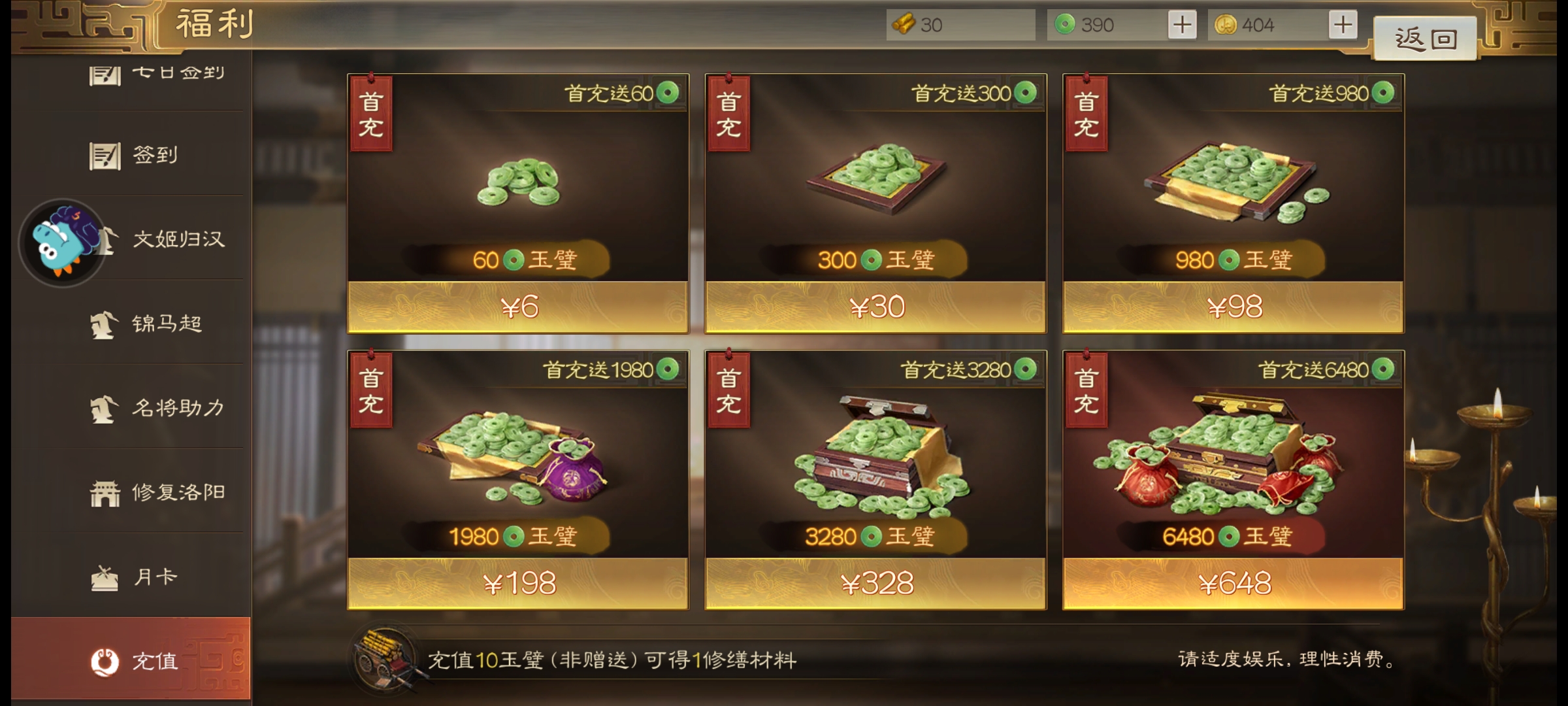Buy the ¥30 jade pack
Viewport: 1568px width, 706px height.
[875, 307]
